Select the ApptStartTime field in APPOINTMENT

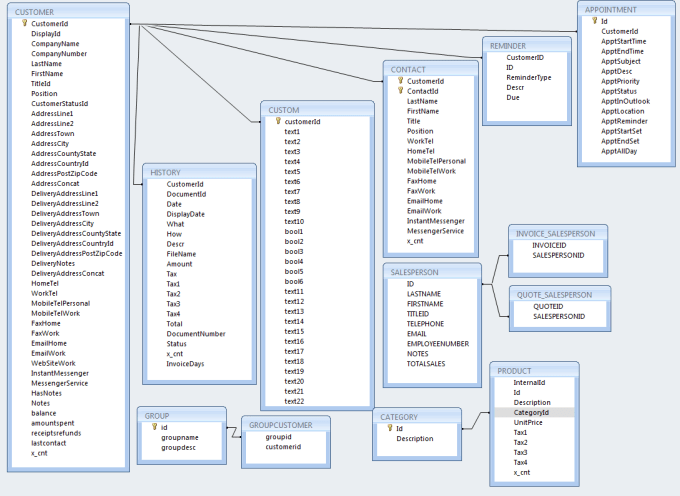coord(624,41)
